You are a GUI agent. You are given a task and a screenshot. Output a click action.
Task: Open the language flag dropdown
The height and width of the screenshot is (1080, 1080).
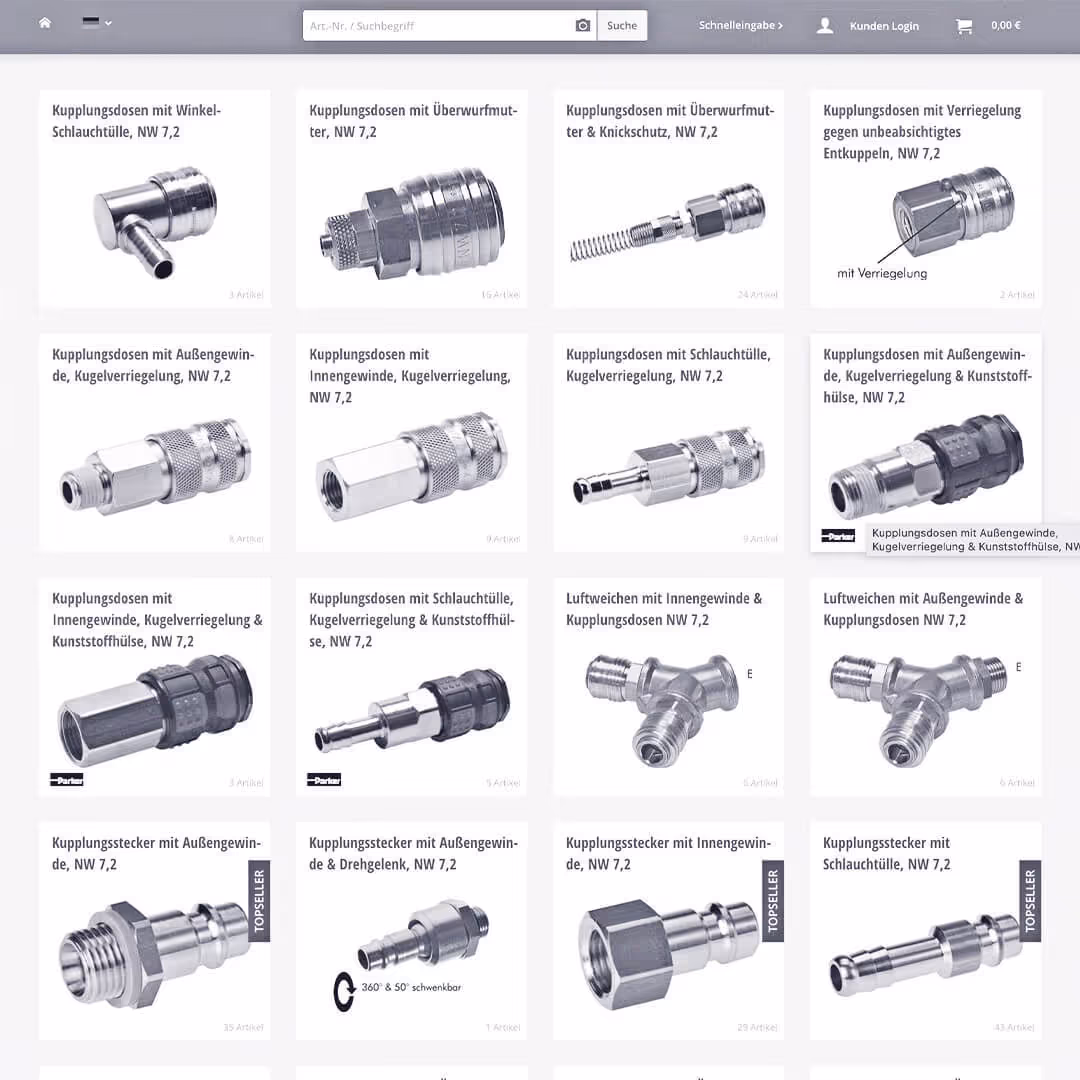pyautogui.click(x=96, y=23)
